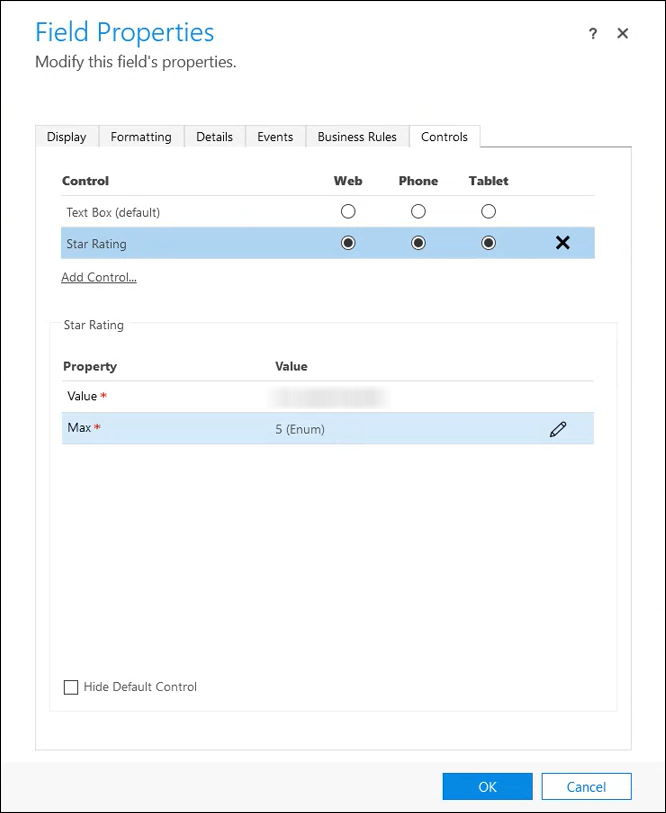
Task: Click the pencil edit icon for Max
Action: tap(557, 429)
